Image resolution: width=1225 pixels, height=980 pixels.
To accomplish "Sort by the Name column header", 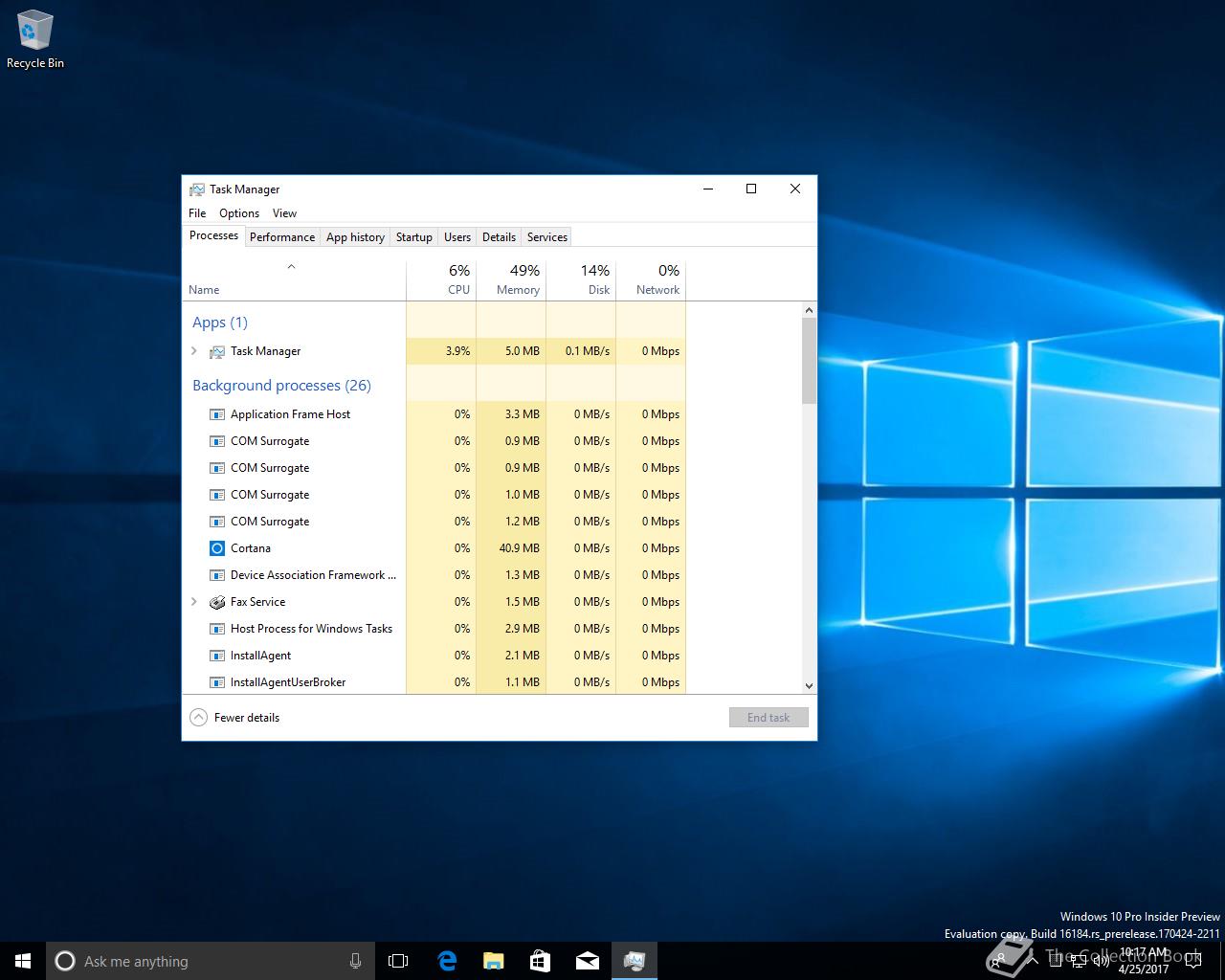I will pos(294,280).
